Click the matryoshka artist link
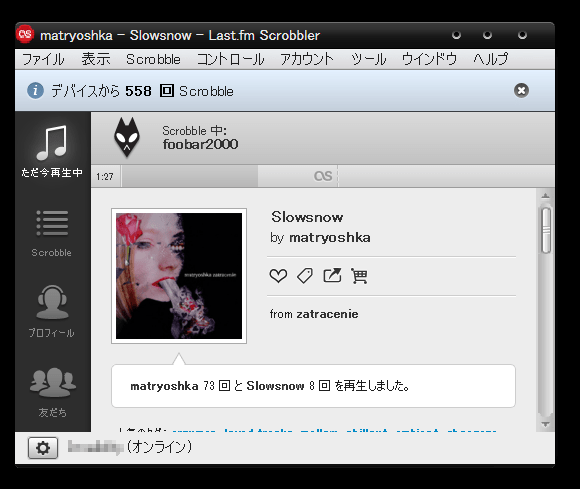 click(330, 237)
